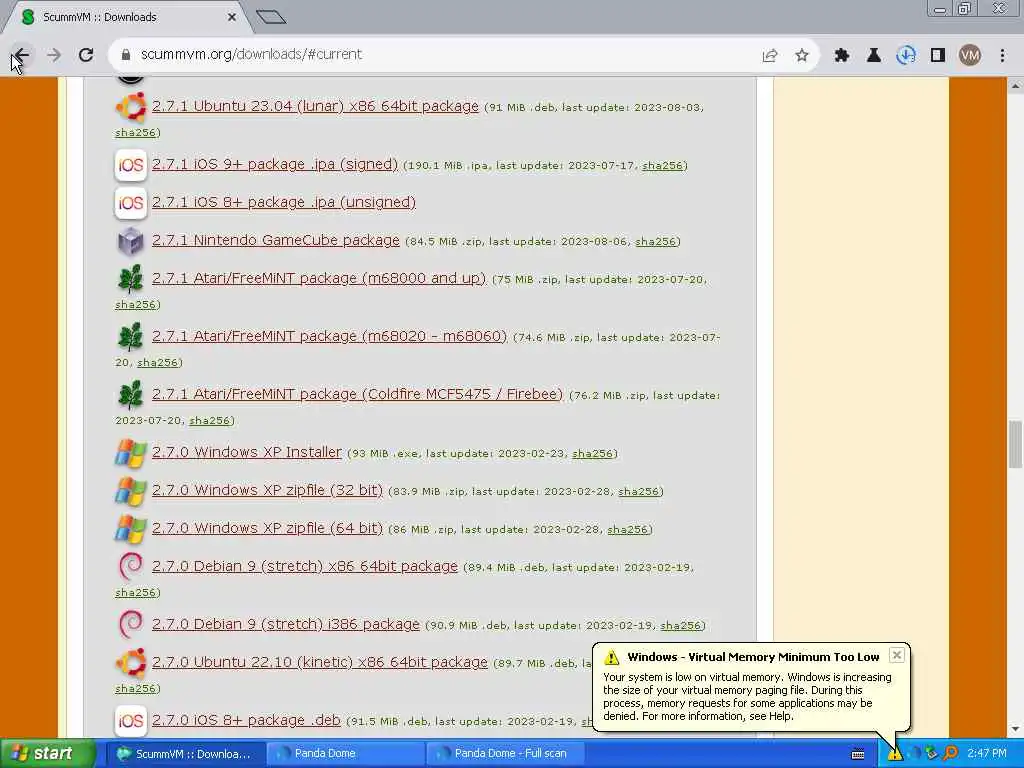The width and height of the screenshot is (1024, 768).
Task: Open sha256 link for Windows XP Installer
Action: point(592,454)
